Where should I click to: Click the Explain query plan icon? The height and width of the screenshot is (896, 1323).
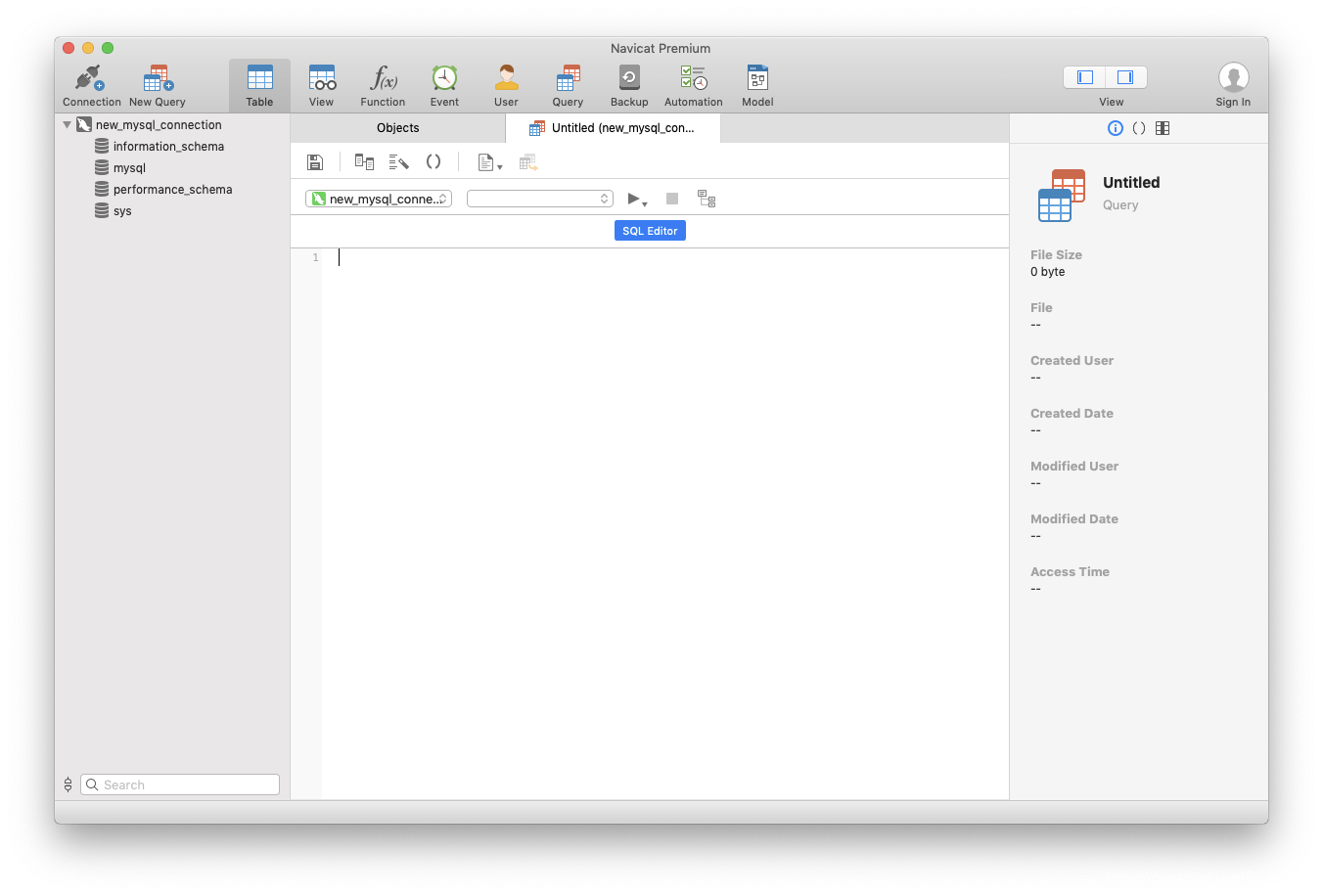click(x=707, y=199)
